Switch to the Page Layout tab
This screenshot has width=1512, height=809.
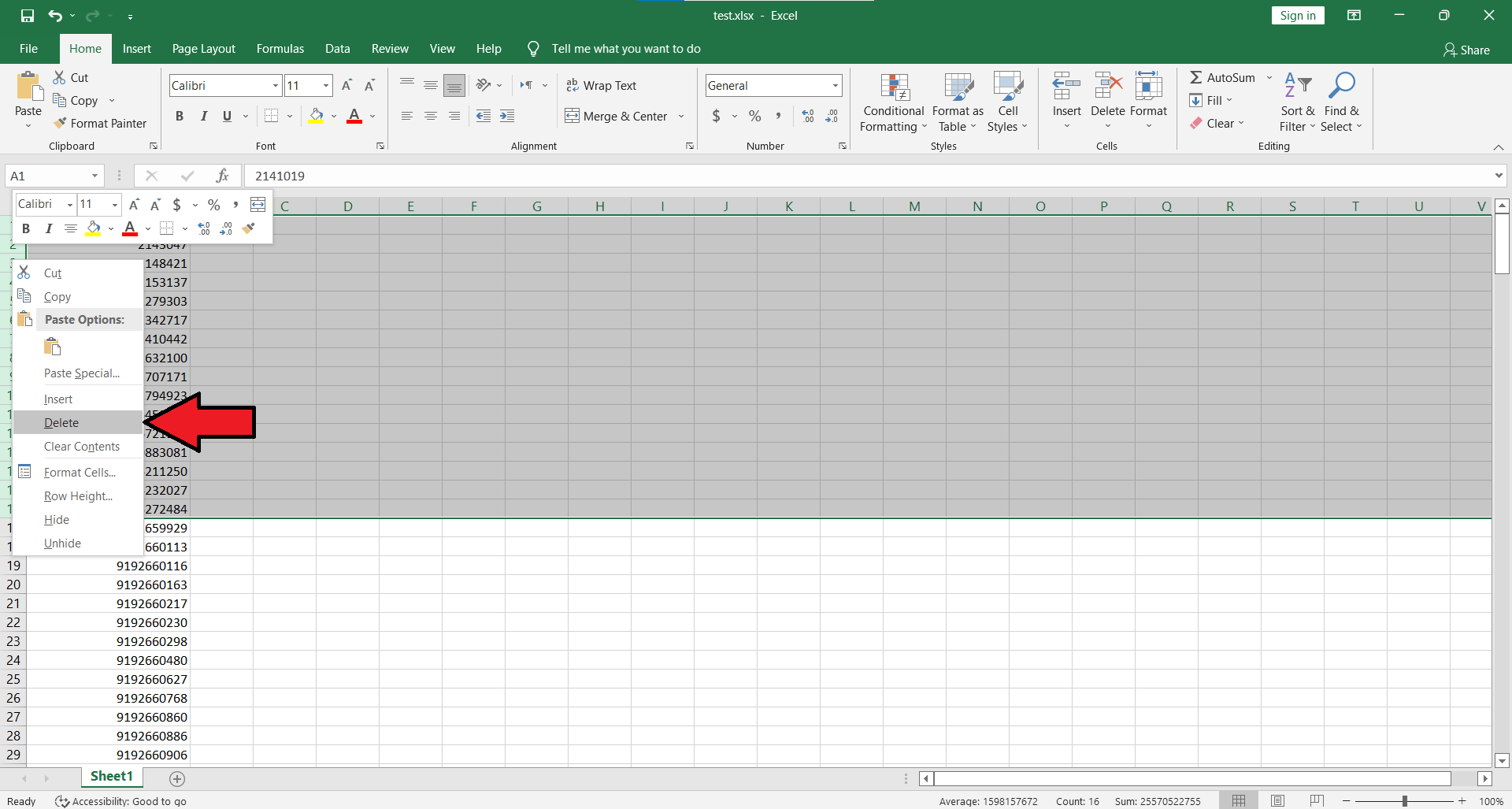[203, 49]
